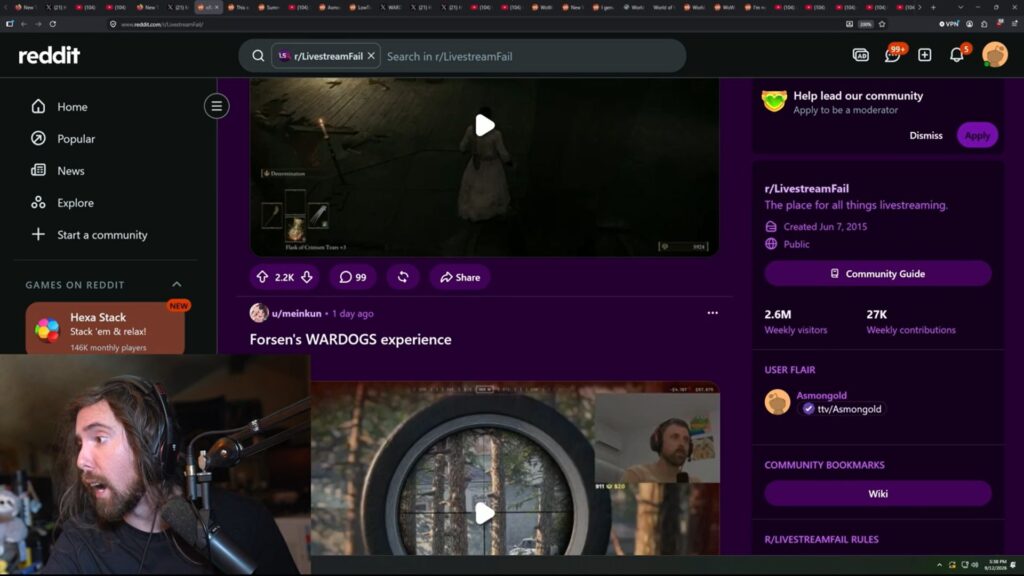Click the u/meinkun avatar image
The height and width of the screenshot is (576, 1024).
click(x=259, y=313)
